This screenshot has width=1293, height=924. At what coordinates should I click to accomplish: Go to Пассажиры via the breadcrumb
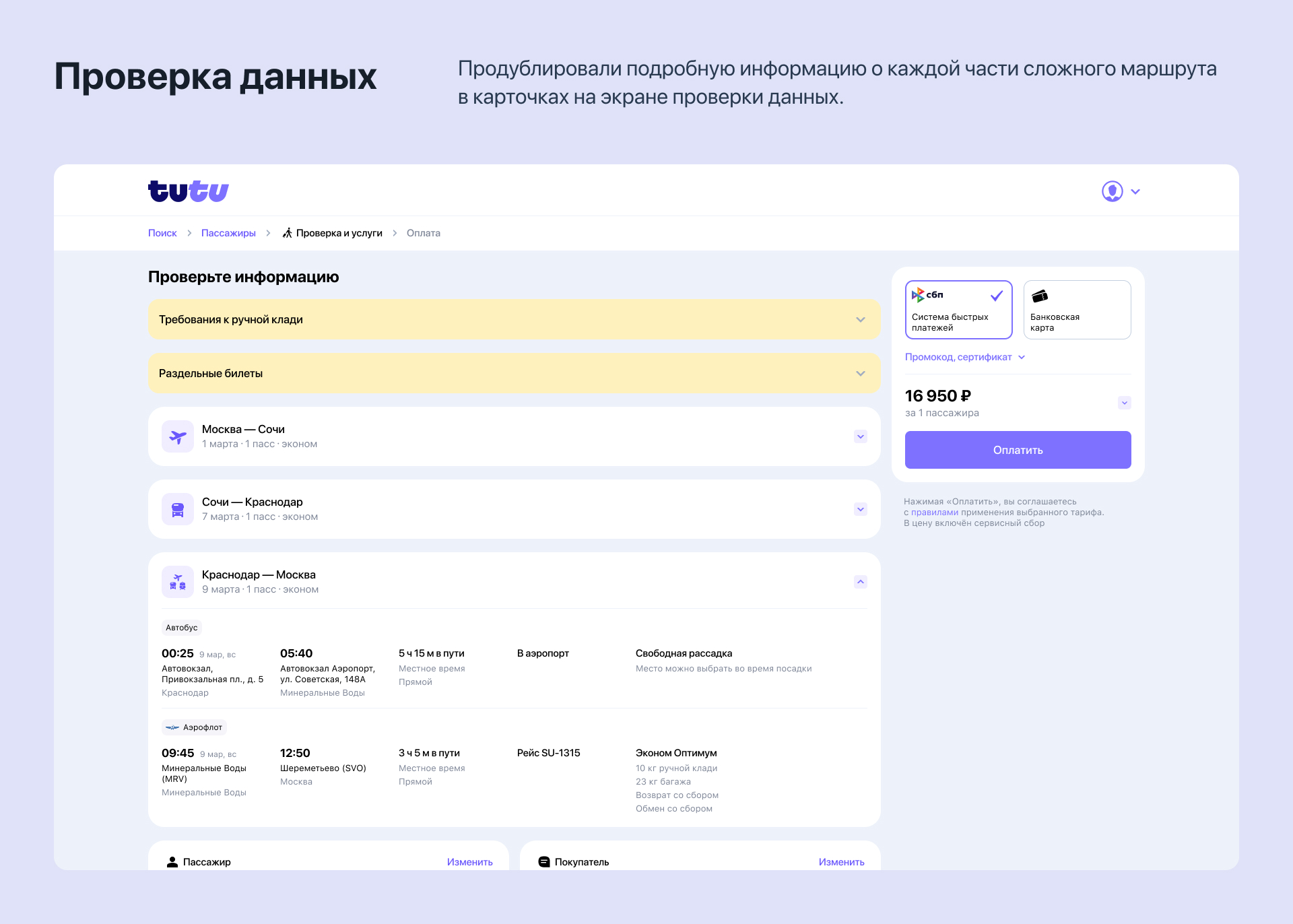(x=228, y=233)
